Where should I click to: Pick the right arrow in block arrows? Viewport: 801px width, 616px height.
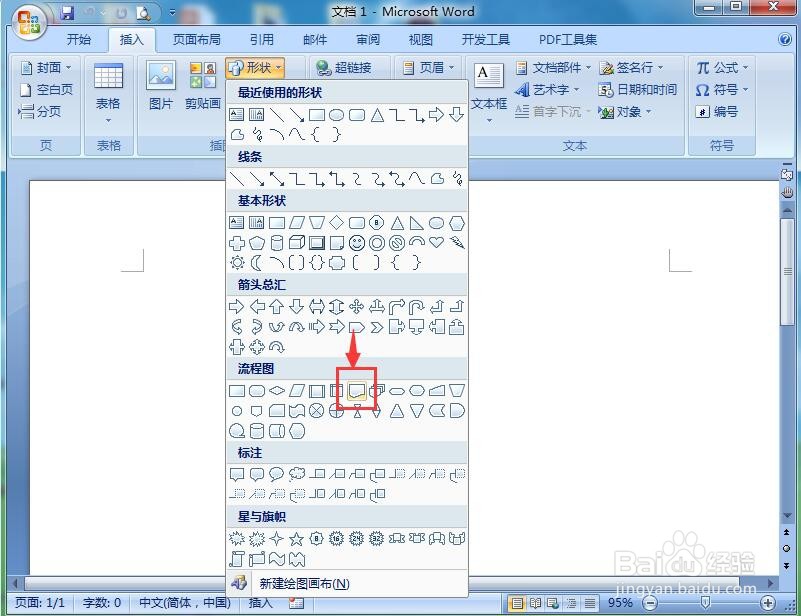pos(237,306)
